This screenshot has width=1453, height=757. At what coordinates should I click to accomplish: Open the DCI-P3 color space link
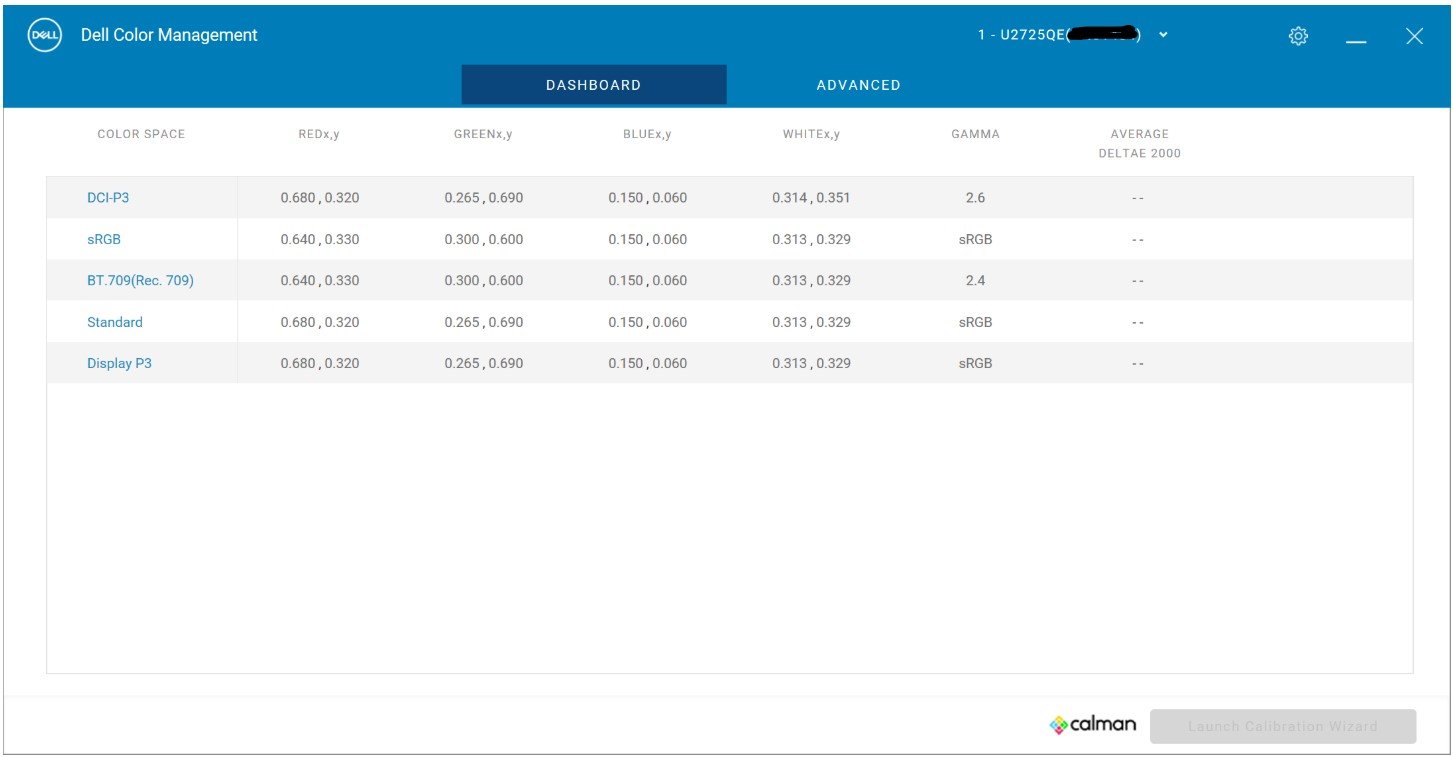tap(108, 198)
